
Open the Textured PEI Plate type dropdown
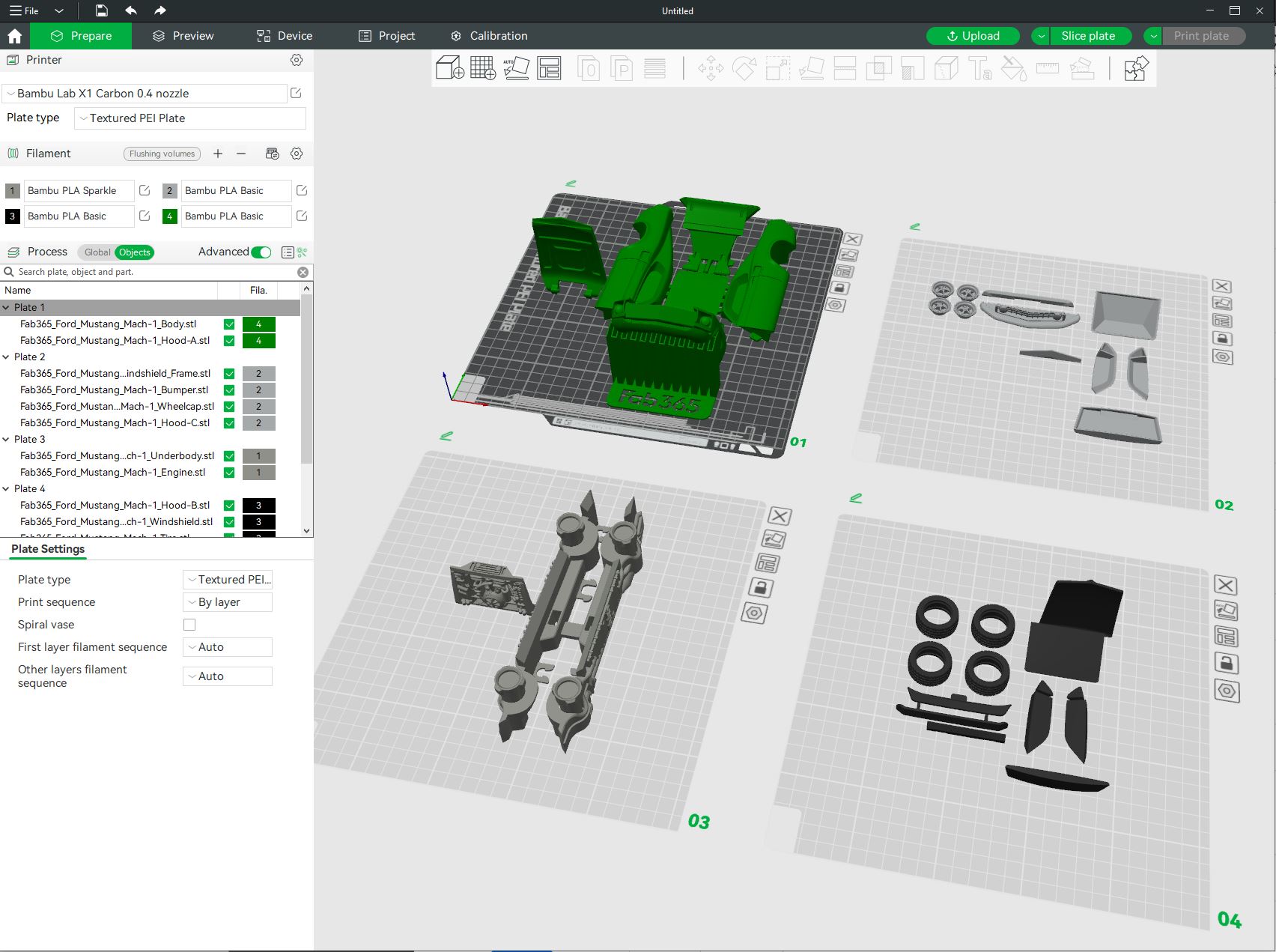point(190,118)
